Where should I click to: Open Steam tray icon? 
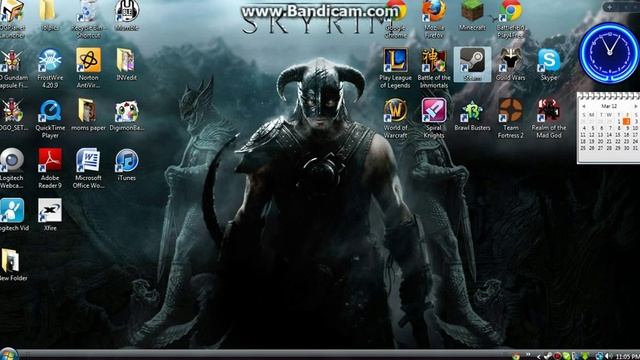click(548, 356)
